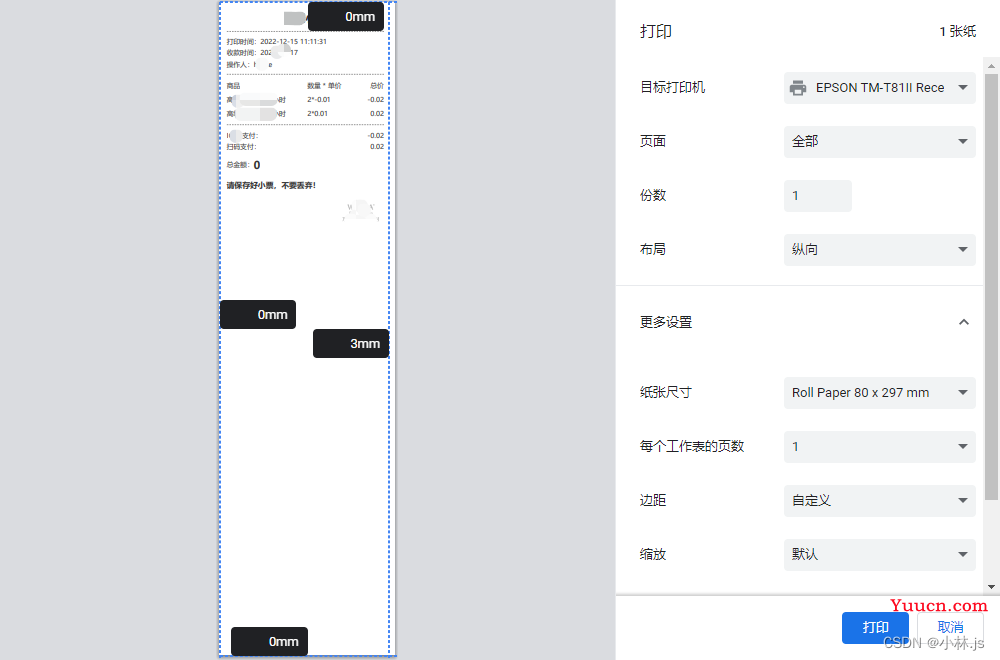Collapse the 更多设置 section chevron

[x=964, y=322]
